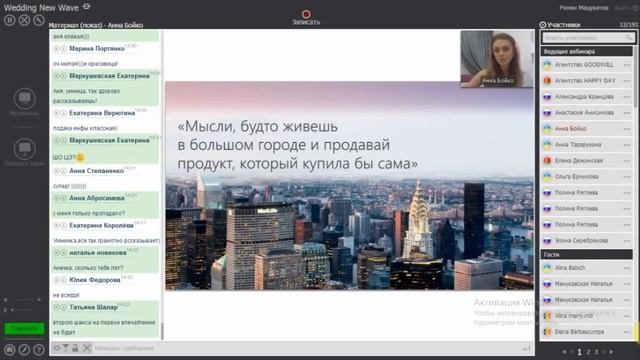Click the magnifier icon in participants search
Screen dimensions: 640x360
pyautogui.click(x=630, y=38)
